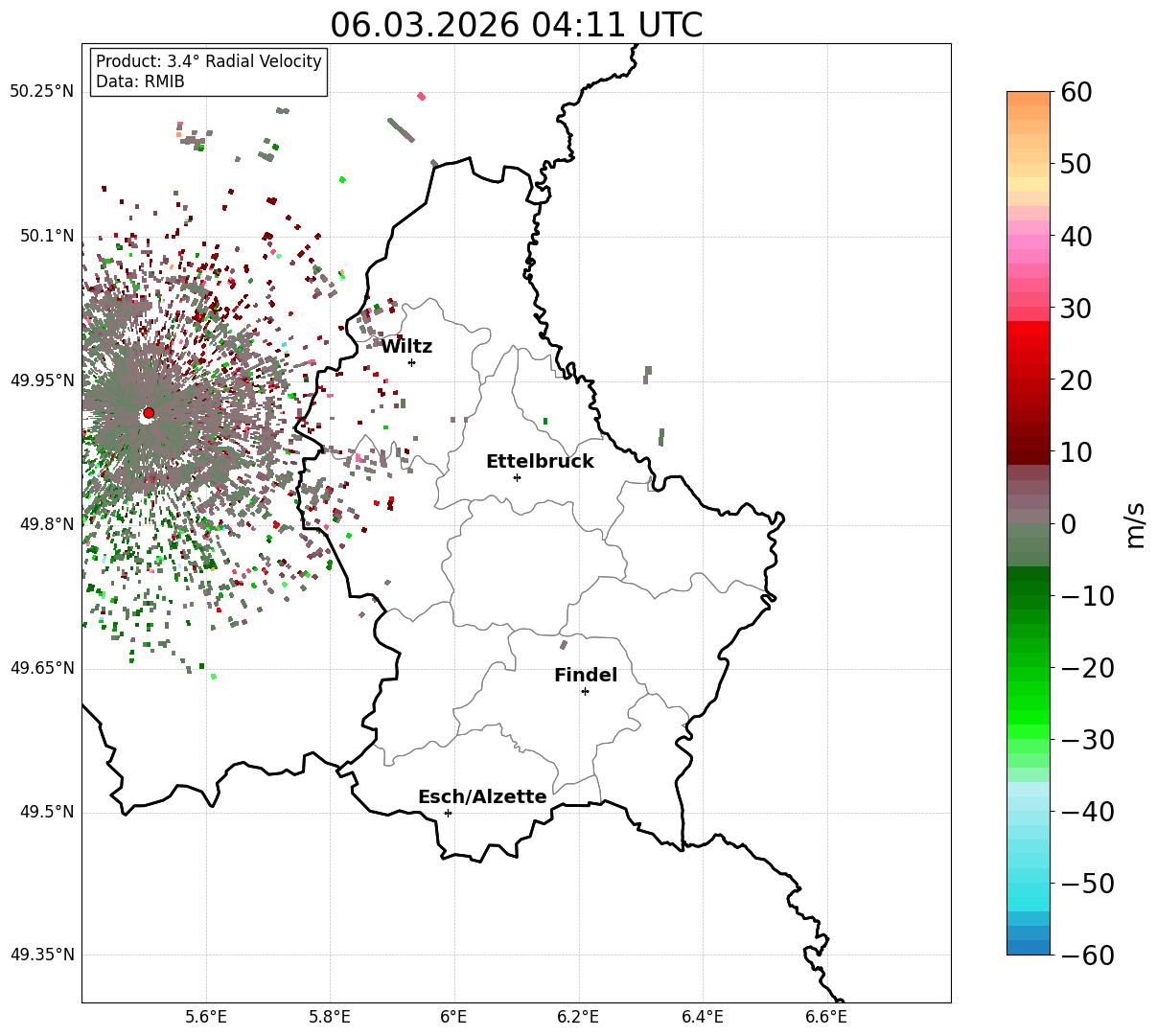Click the Esch/Alzette station cross marker
The width and height of the screenshot is (1157, 1036).
tap(448, 813)
